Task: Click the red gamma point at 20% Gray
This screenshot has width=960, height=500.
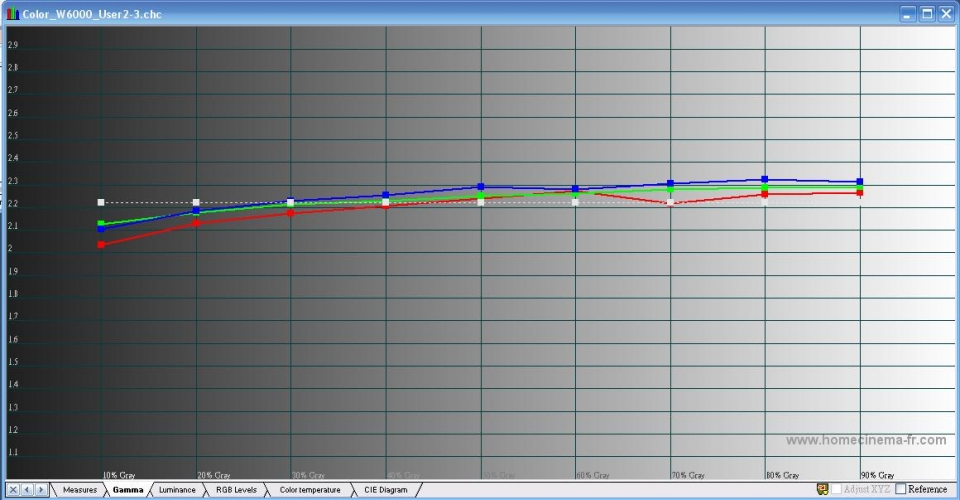Action: tap(197, 223)
